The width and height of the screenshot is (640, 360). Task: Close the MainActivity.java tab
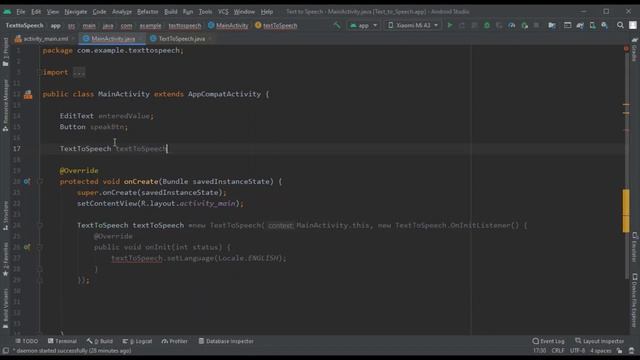tap(141, 39)
